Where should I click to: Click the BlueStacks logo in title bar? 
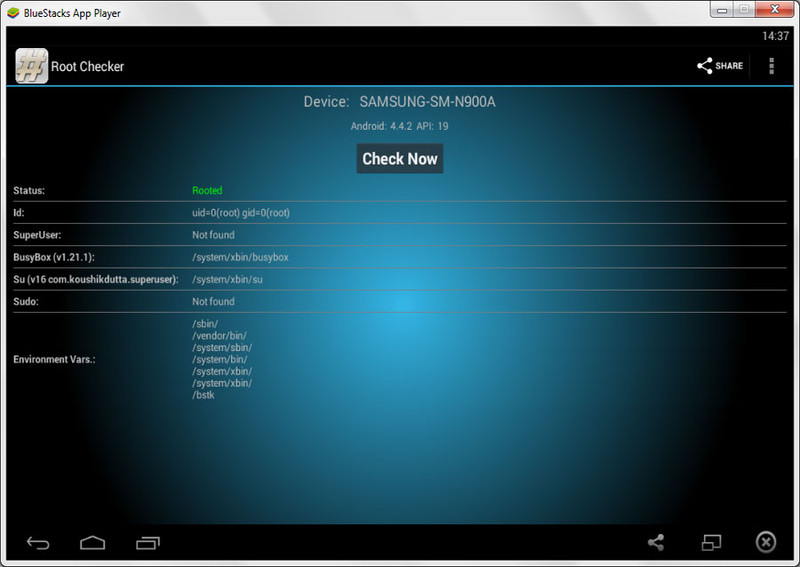pyautogui.click(x=13, y=13)
